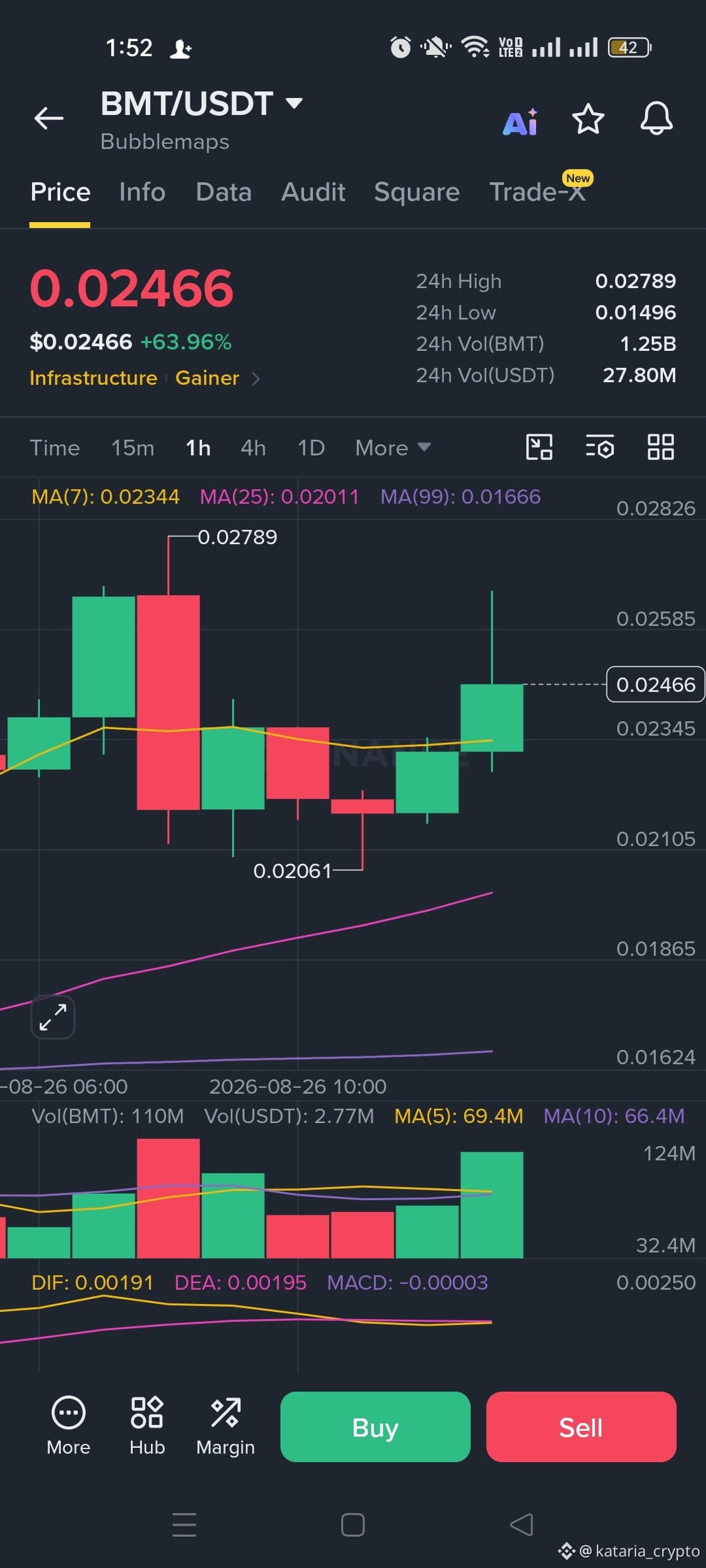Tap the alarm clock status icon

coord(401,47)
